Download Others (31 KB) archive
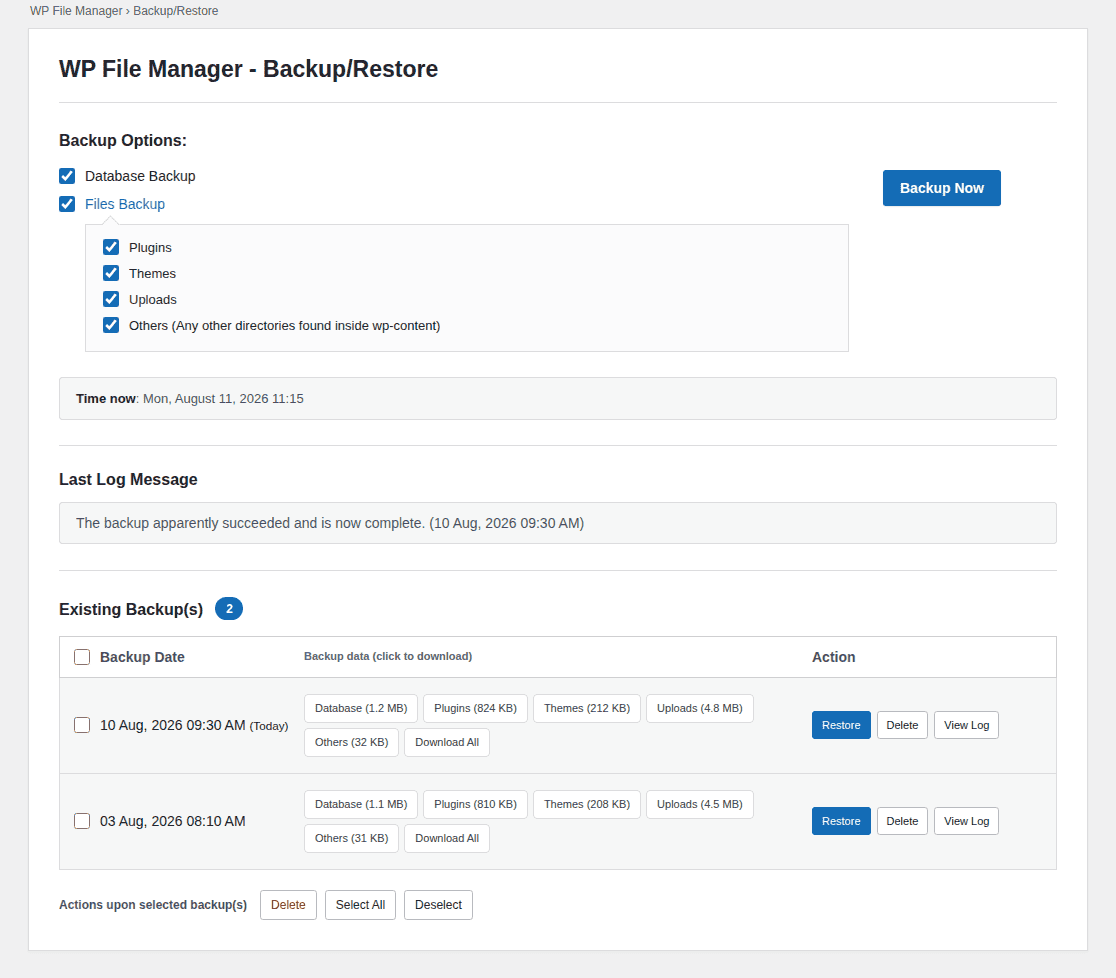The height and width of the screenshot is (978, 1116). [x=352, y=838]
